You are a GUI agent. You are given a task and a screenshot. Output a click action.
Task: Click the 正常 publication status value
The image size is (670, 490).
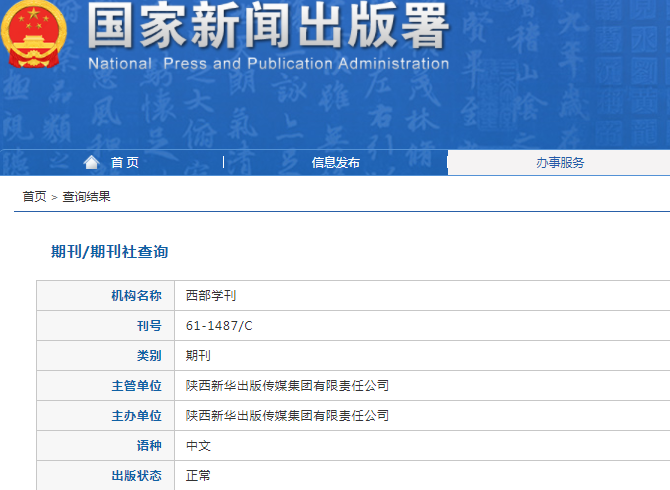198,476
